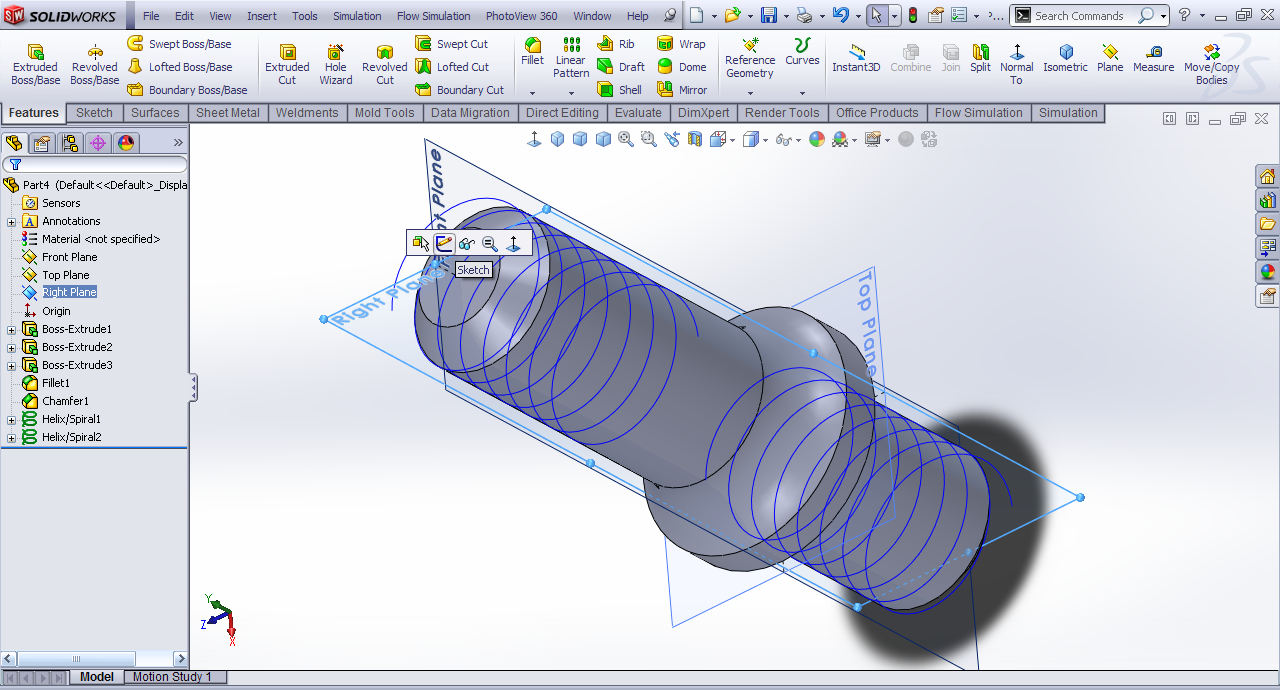Screen dimensions: 1280x690
Task: Click Sketch in the context toolbar
Action: (443, 243)
